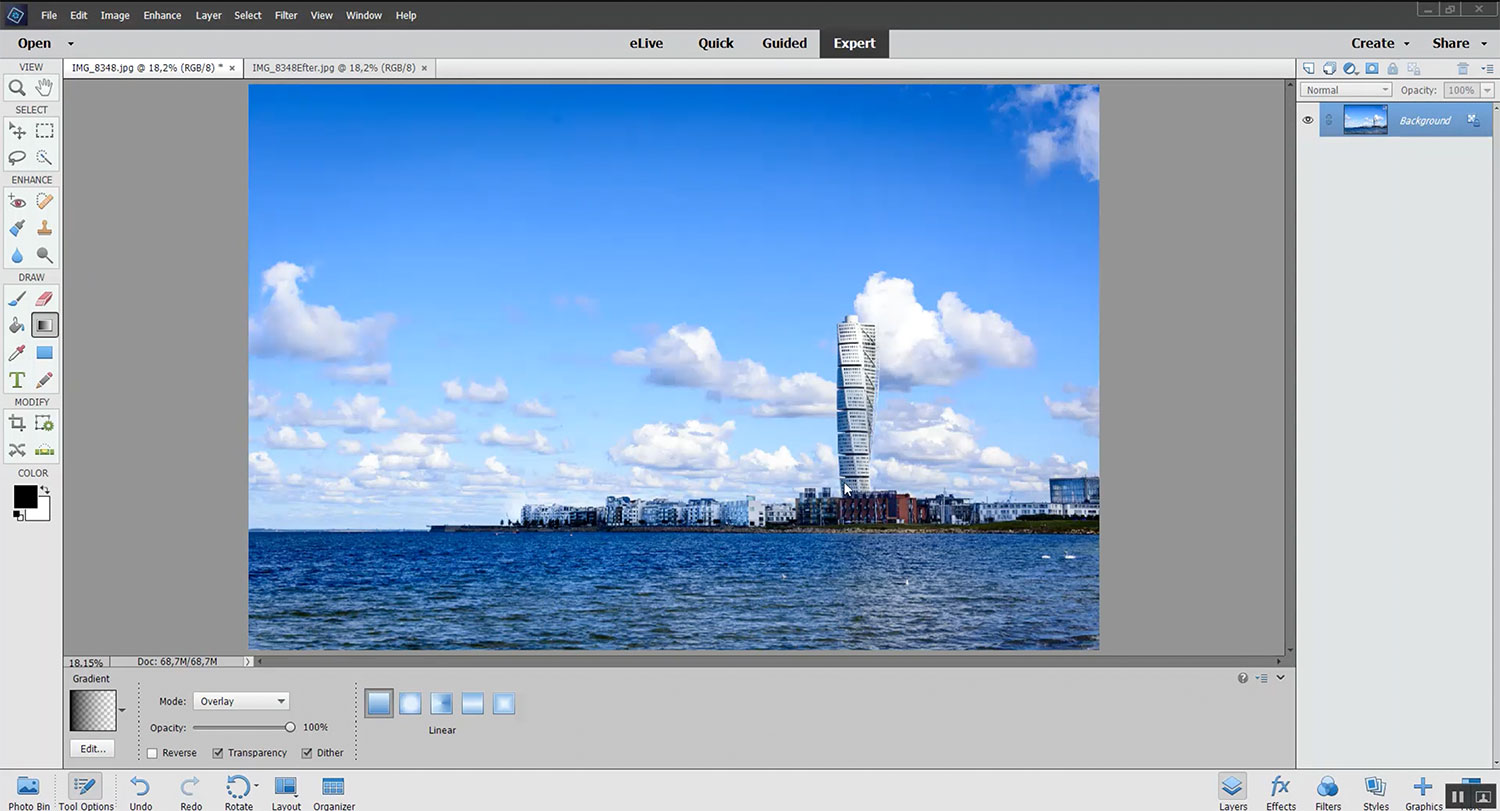Image resolution: width=1500 pixels, height=811 pixels.
Task: Select the Zoom tool
Action: click(17, 88)
